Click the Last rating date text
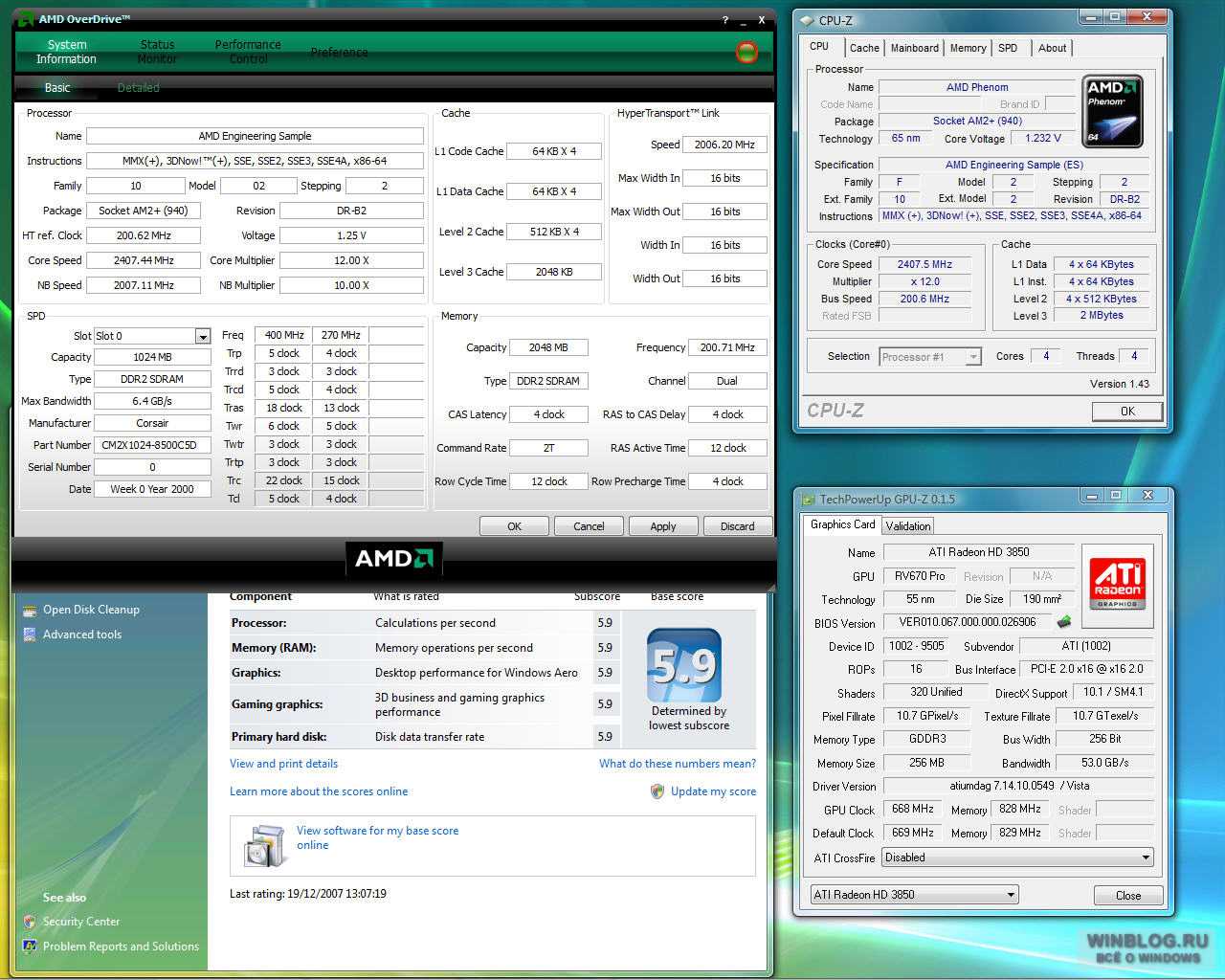This screenshot has height=980, width=1225. pyautogui.click(x=308, y=894)
